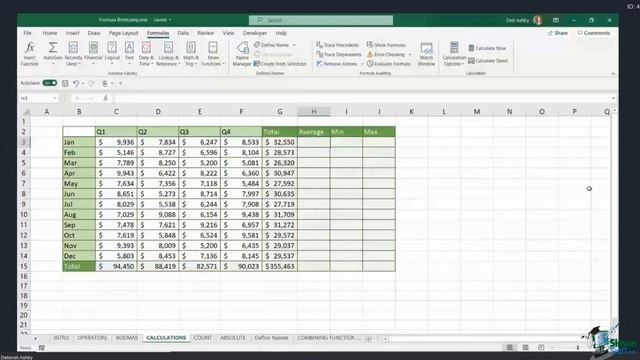Click Evaluate Formula
The width and height of the screenshot is (640, 360).
tap(388, 64)
